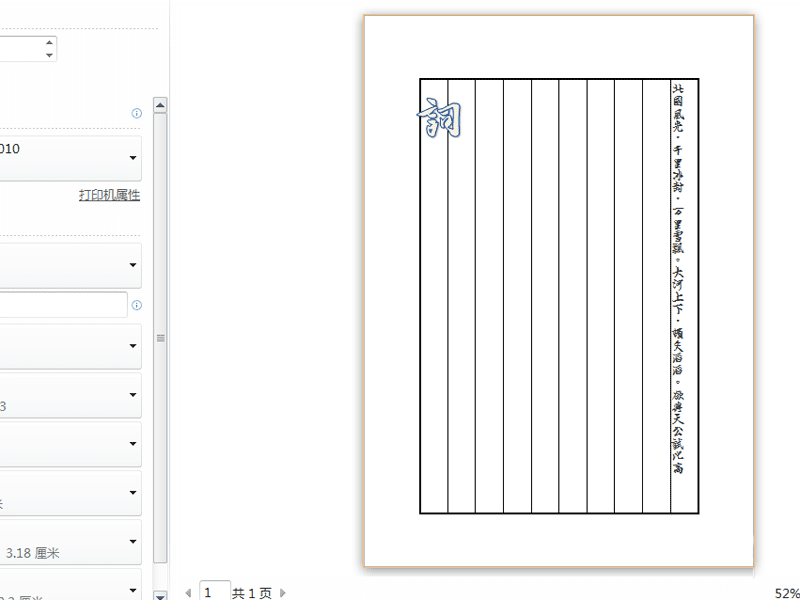Open the printer selection dropdown ending in 010
This screenshot has height=600, width=800.
(x=70, y=158)
